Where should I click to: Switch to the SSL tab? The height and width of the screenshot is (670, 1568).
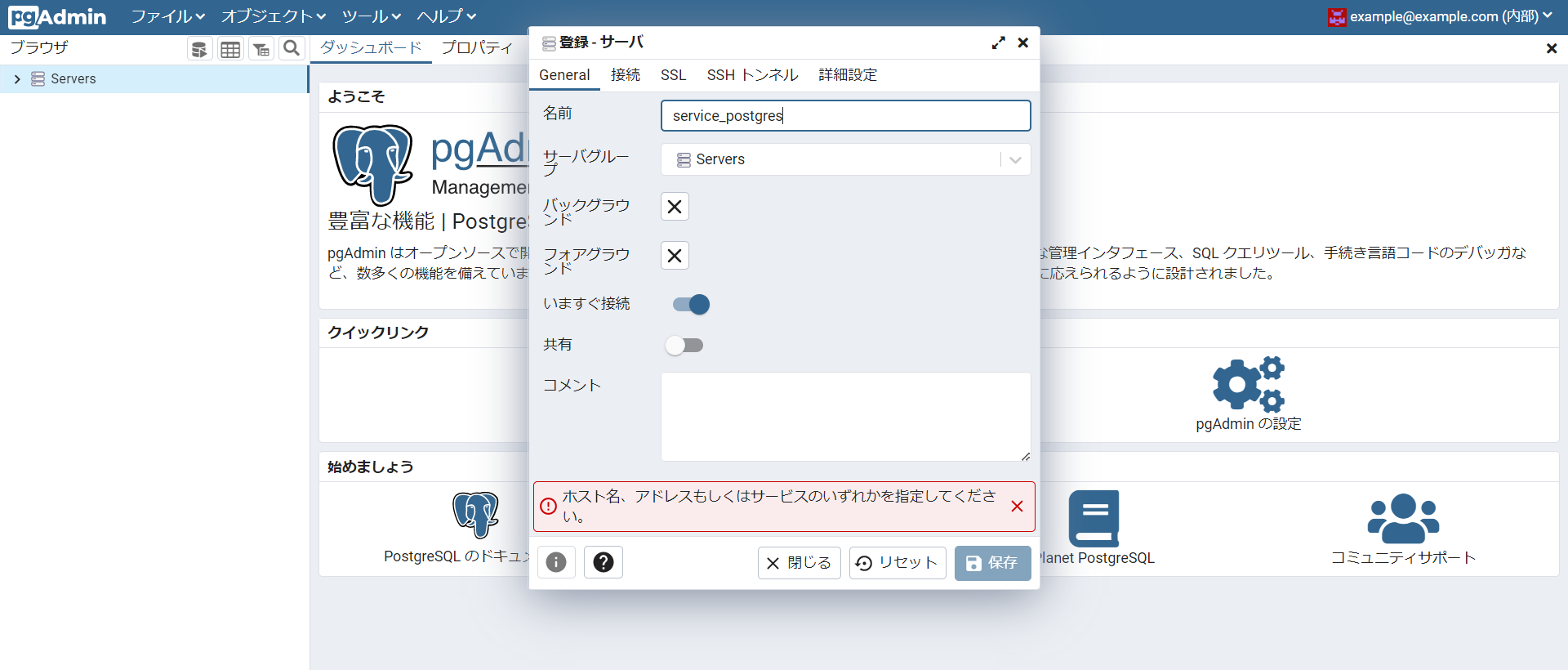[673, 75]
